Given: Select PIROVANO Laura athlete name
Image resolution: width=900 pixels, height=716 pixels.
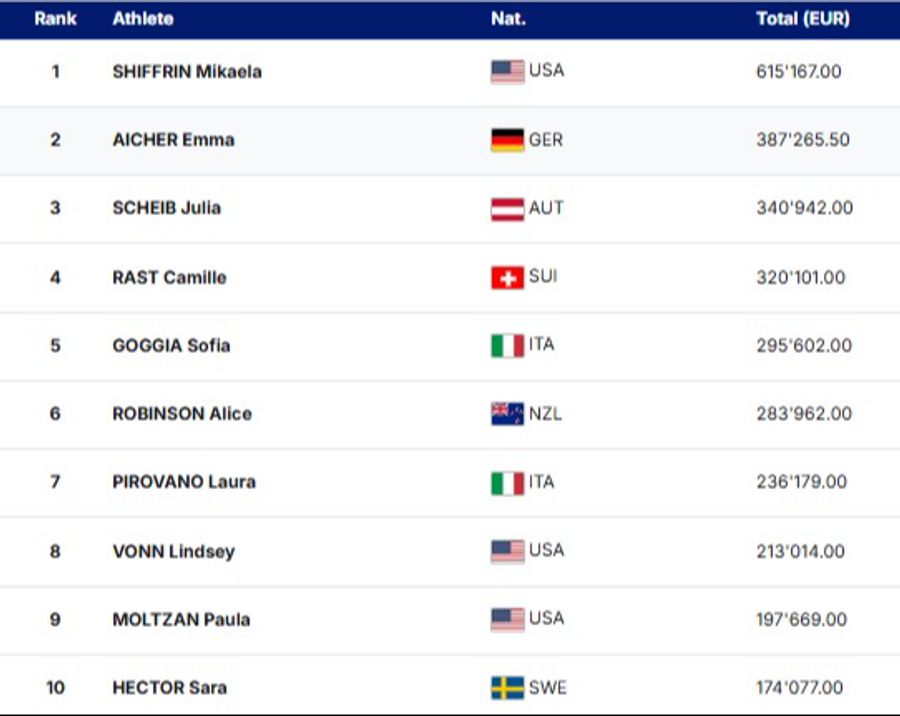Looking at the screenshot, I should point(184,482).
